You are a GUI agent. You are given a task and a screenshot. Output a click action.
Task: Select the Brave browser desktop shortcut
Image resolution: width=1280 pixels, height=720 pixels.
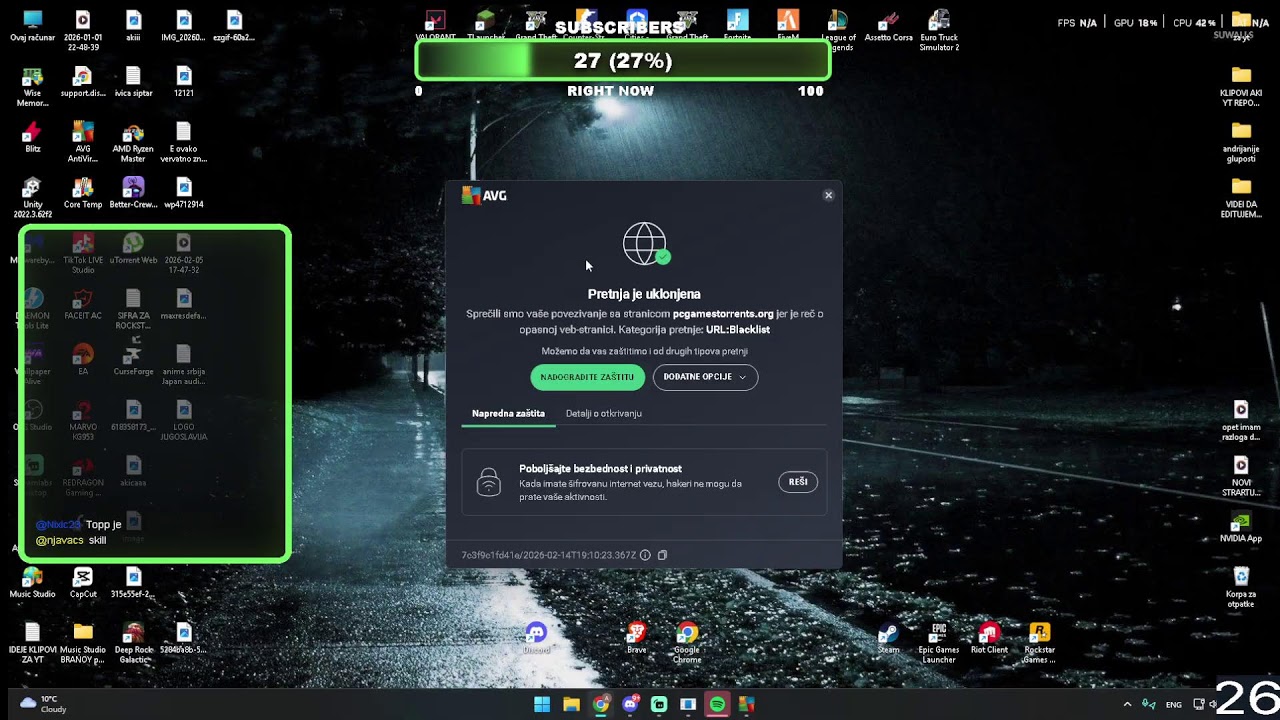click(x=637, y=637)
